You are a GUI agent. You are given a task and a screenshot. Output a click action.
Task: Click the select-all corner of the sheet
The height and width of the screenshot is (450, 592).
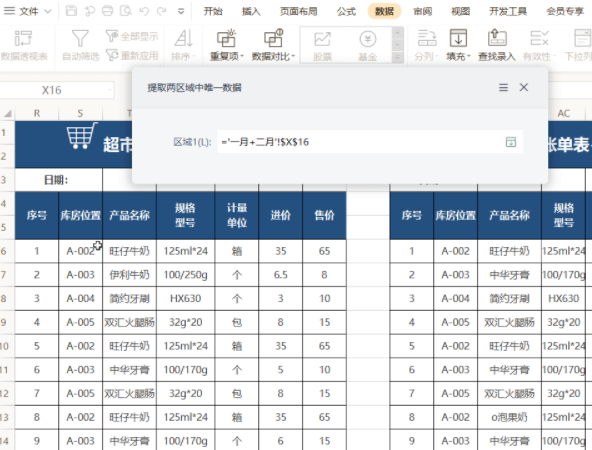coord(7,113)
